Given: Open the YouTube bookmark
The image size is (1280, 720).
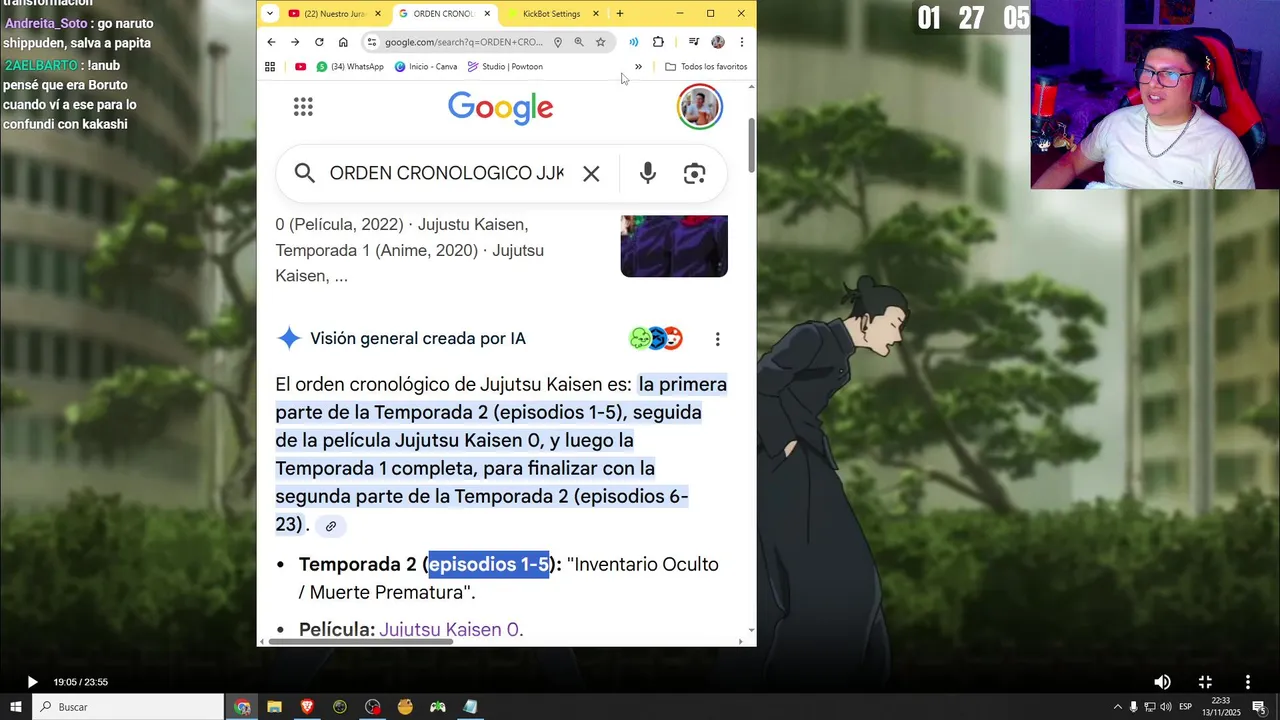Looking at the screenshot, I should point(300,67).
